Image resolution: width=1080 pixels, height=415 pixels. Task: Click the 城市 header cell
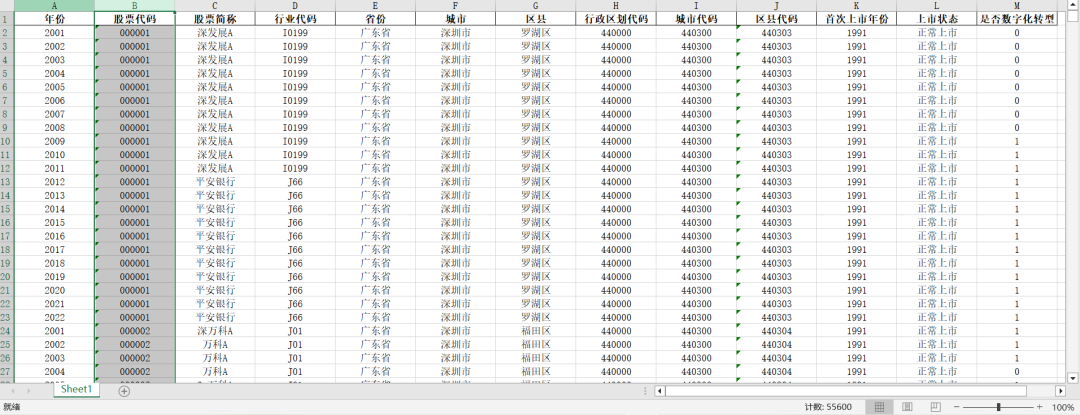pos(455,19)
